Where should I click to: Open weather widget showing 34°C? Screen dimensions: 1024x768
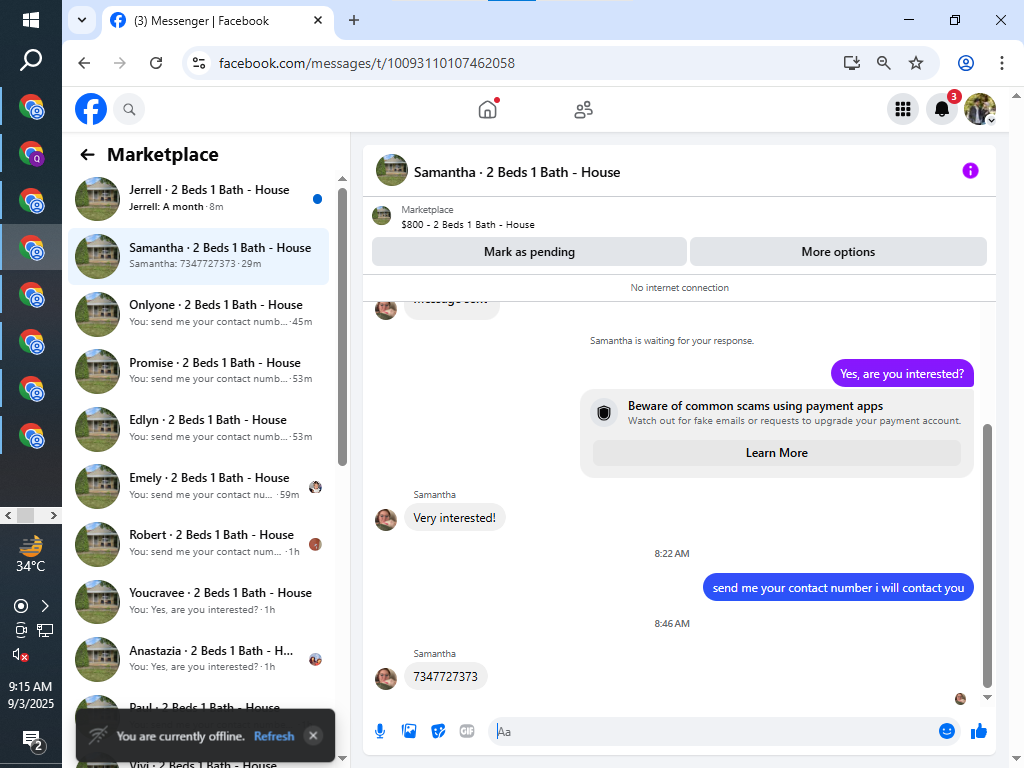(31, 554)
